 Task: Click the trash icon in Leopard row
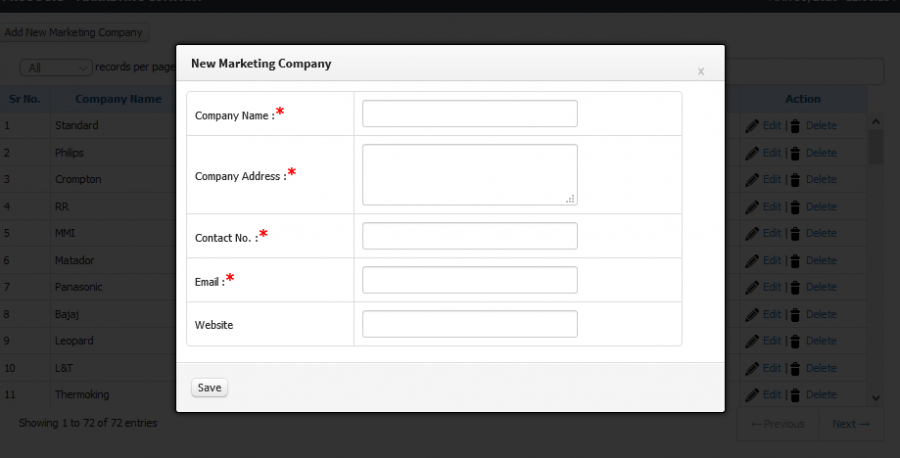tap(795, 341)
